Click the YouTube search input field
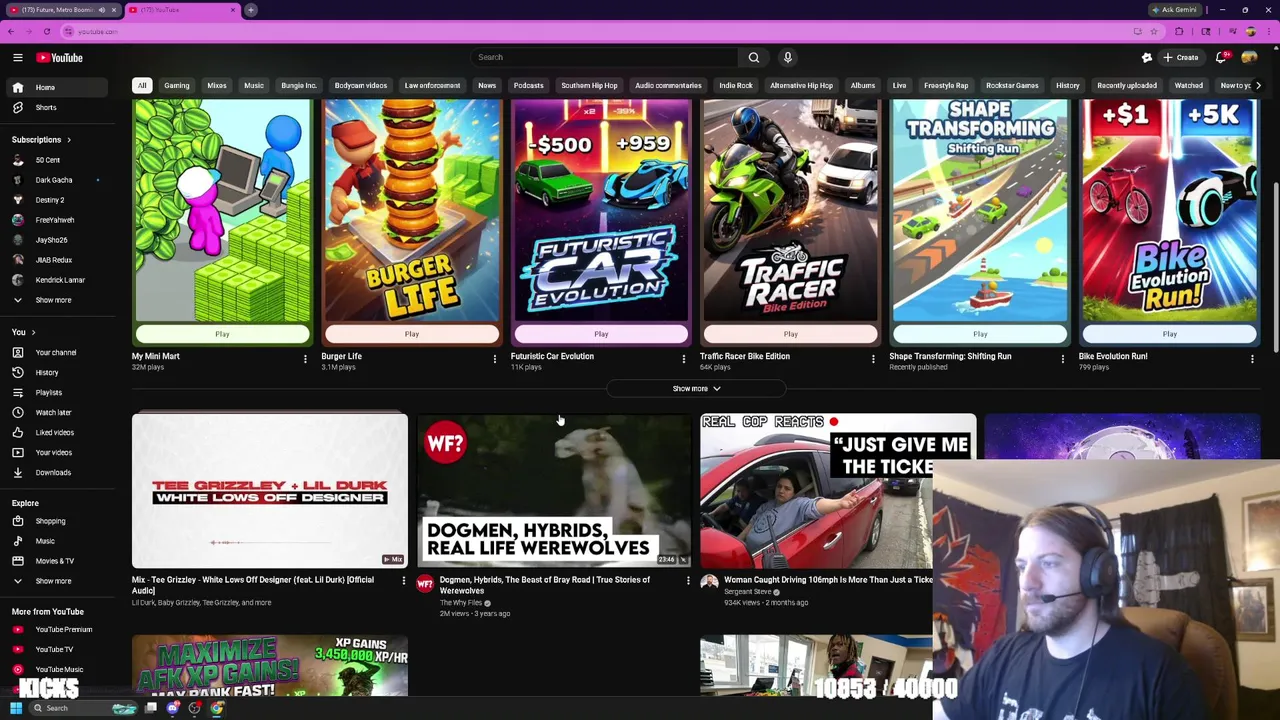 [x=604, y=57]
